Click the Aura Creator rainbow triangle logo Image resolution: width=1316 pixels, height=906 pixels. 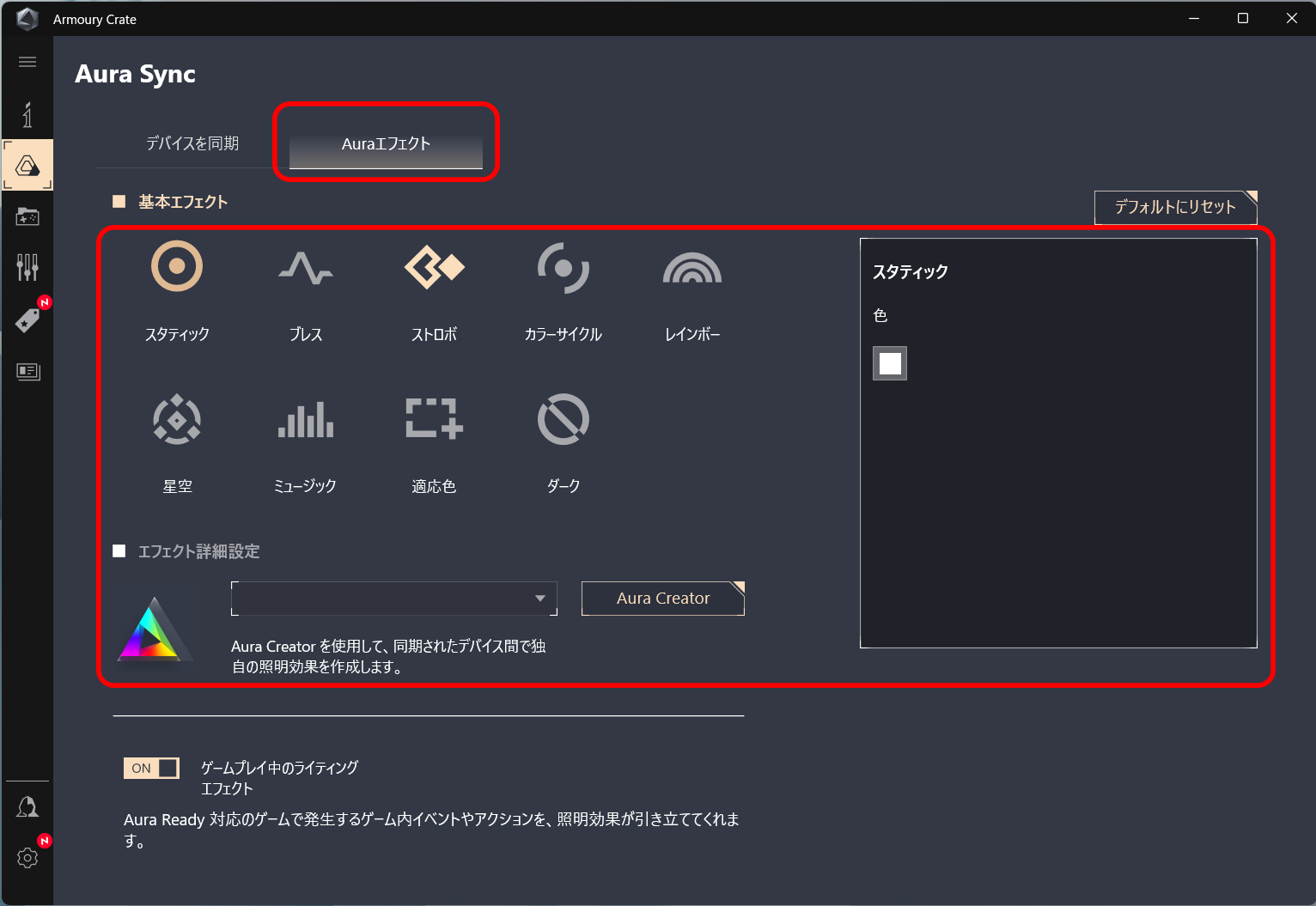[155, 629]
